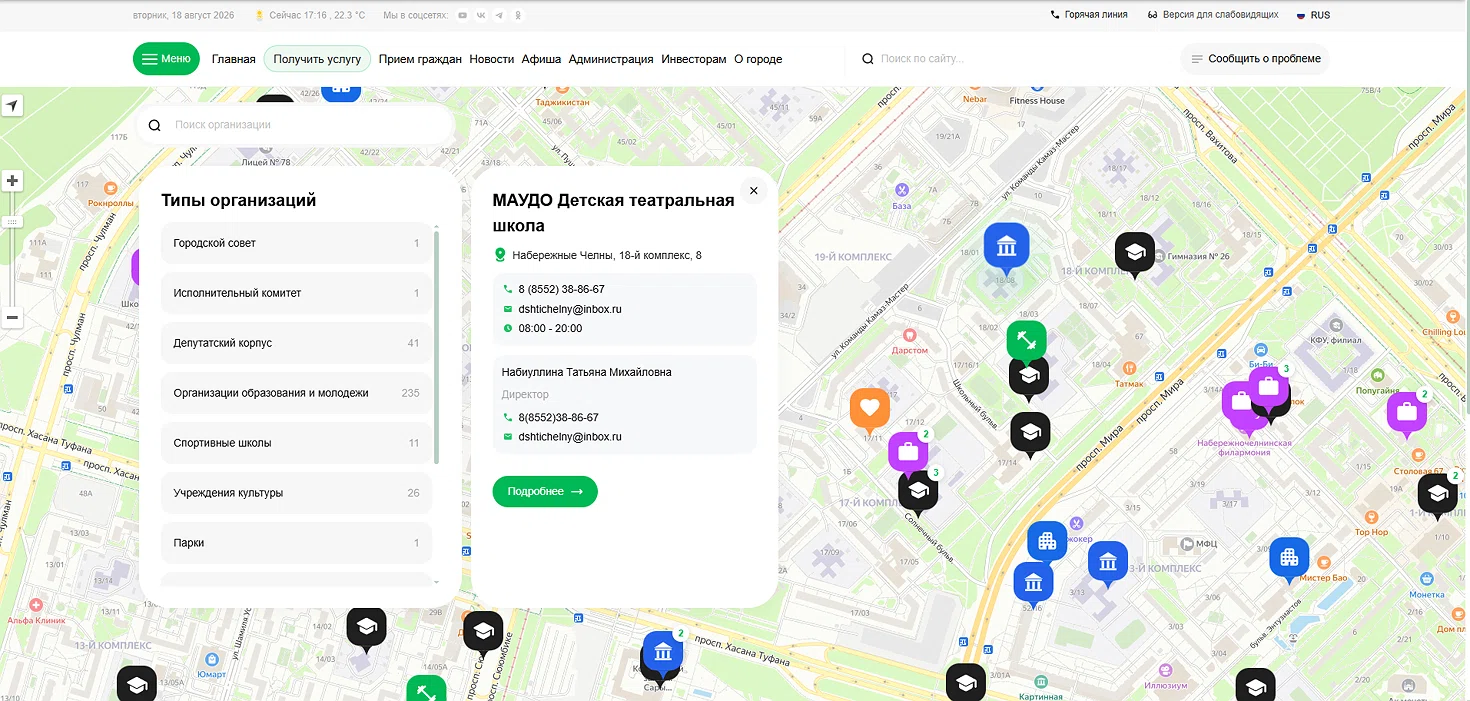Image resolution: width=1470 pixels, height=701 pixels.
Task: Click phone number 8 (8552) 38-86-67
Action: pyautogui.click(x=561, y=289)
